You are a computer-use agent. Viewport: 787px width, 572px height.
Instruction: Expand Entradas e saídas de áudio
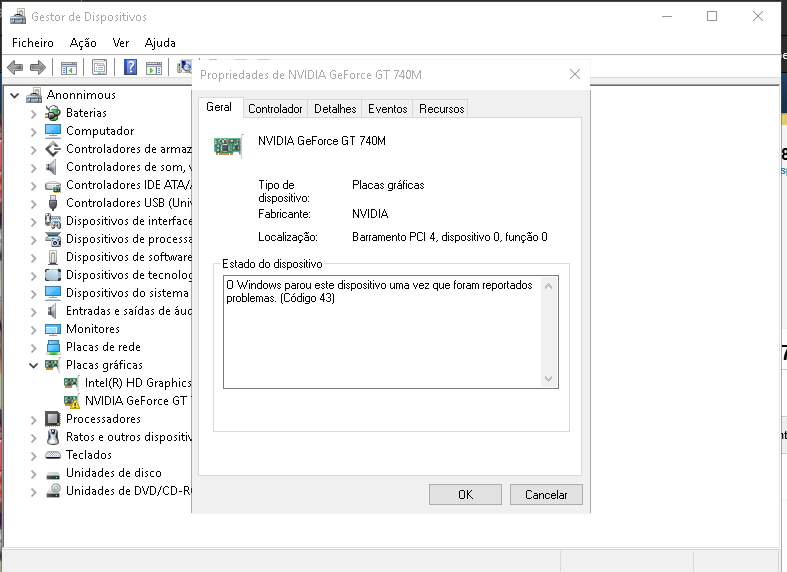(x=34, y=312)
